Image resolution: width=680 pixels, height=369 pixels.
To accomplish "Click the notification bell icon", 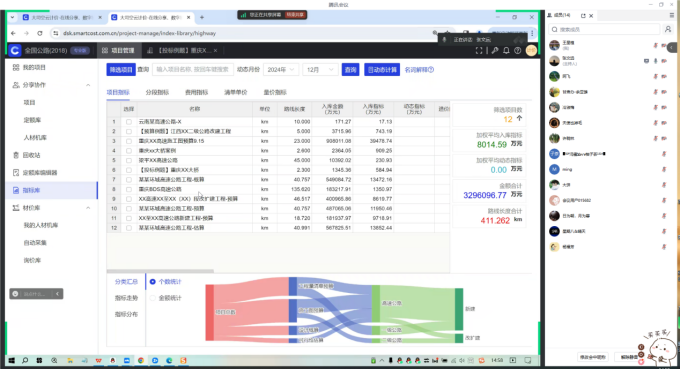I will 506,51.
